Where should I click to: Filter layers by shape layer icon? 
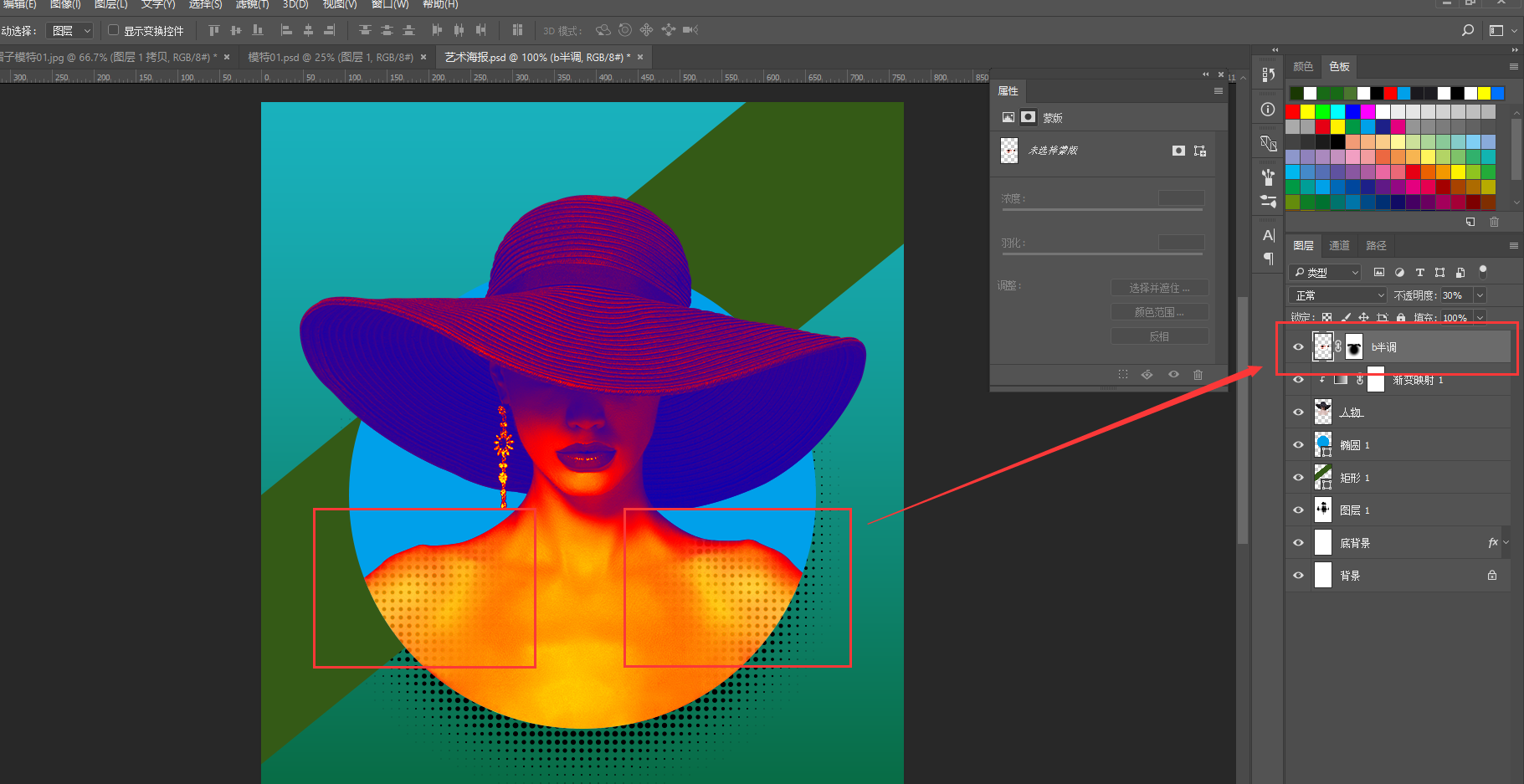tap(1439, 272)
